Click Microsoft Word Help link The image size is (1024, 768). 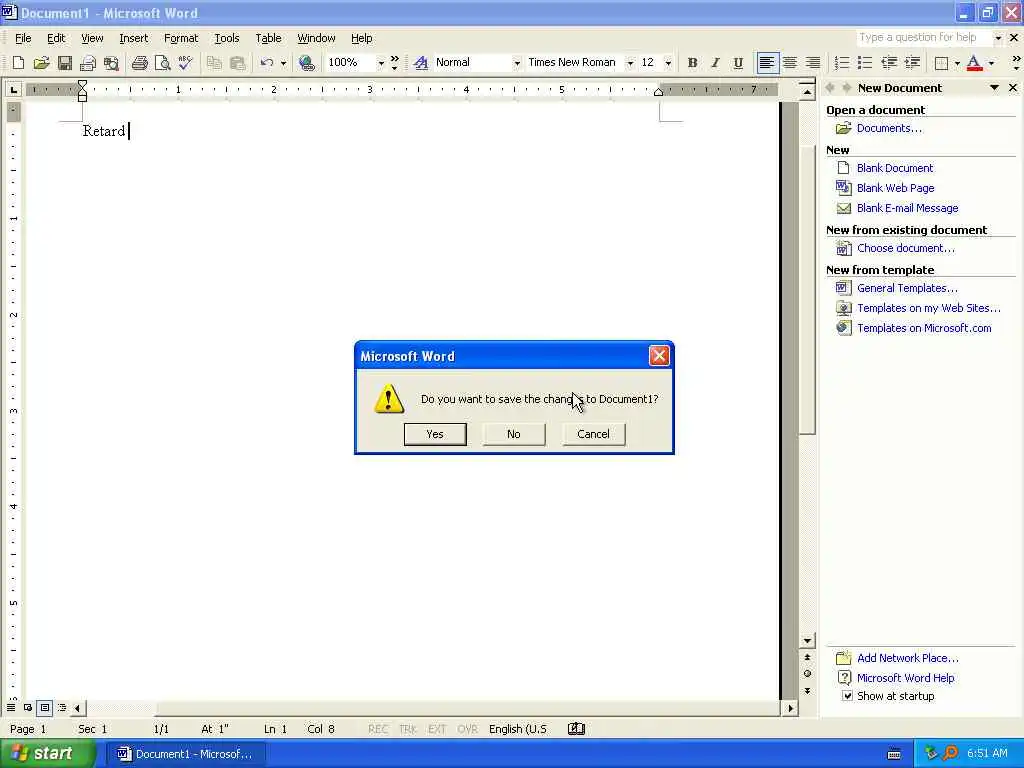pos(905,678)
